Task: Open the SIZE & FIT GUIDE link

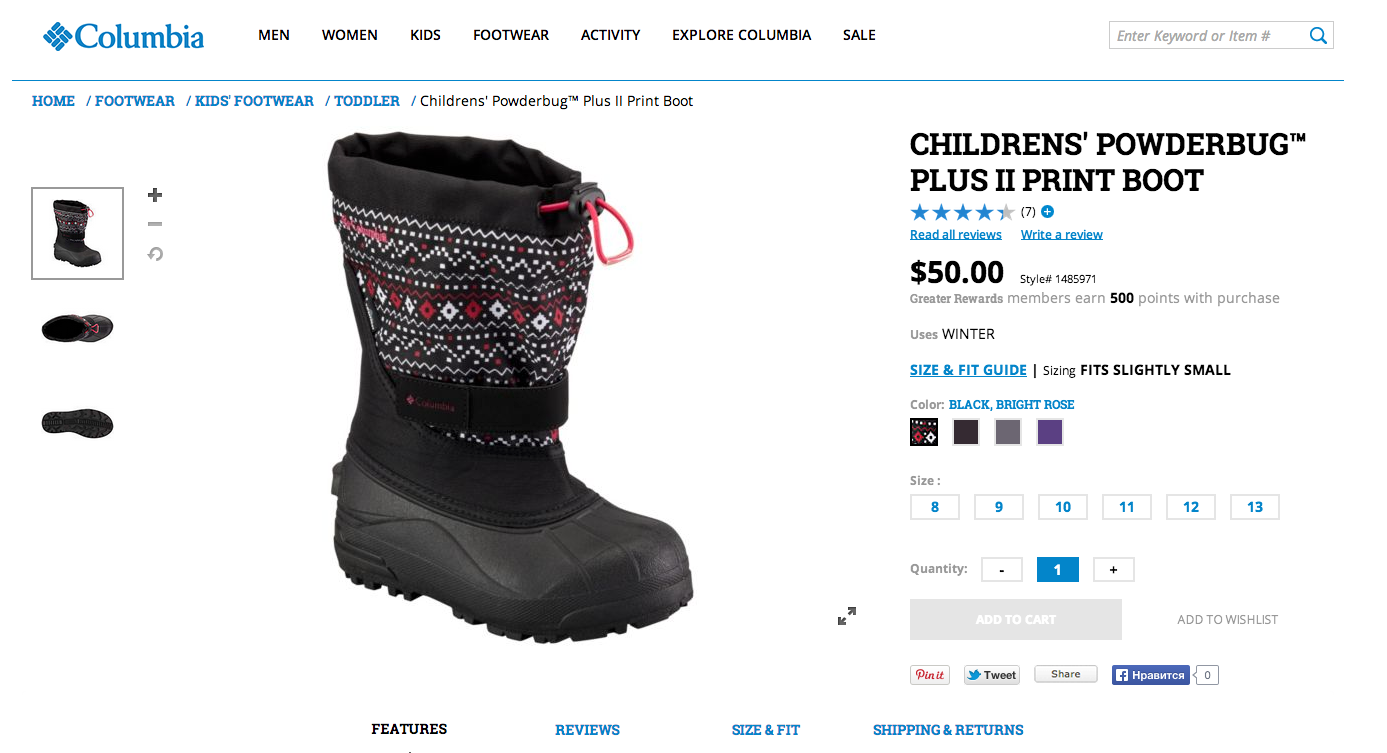Action: pos(968,370)
